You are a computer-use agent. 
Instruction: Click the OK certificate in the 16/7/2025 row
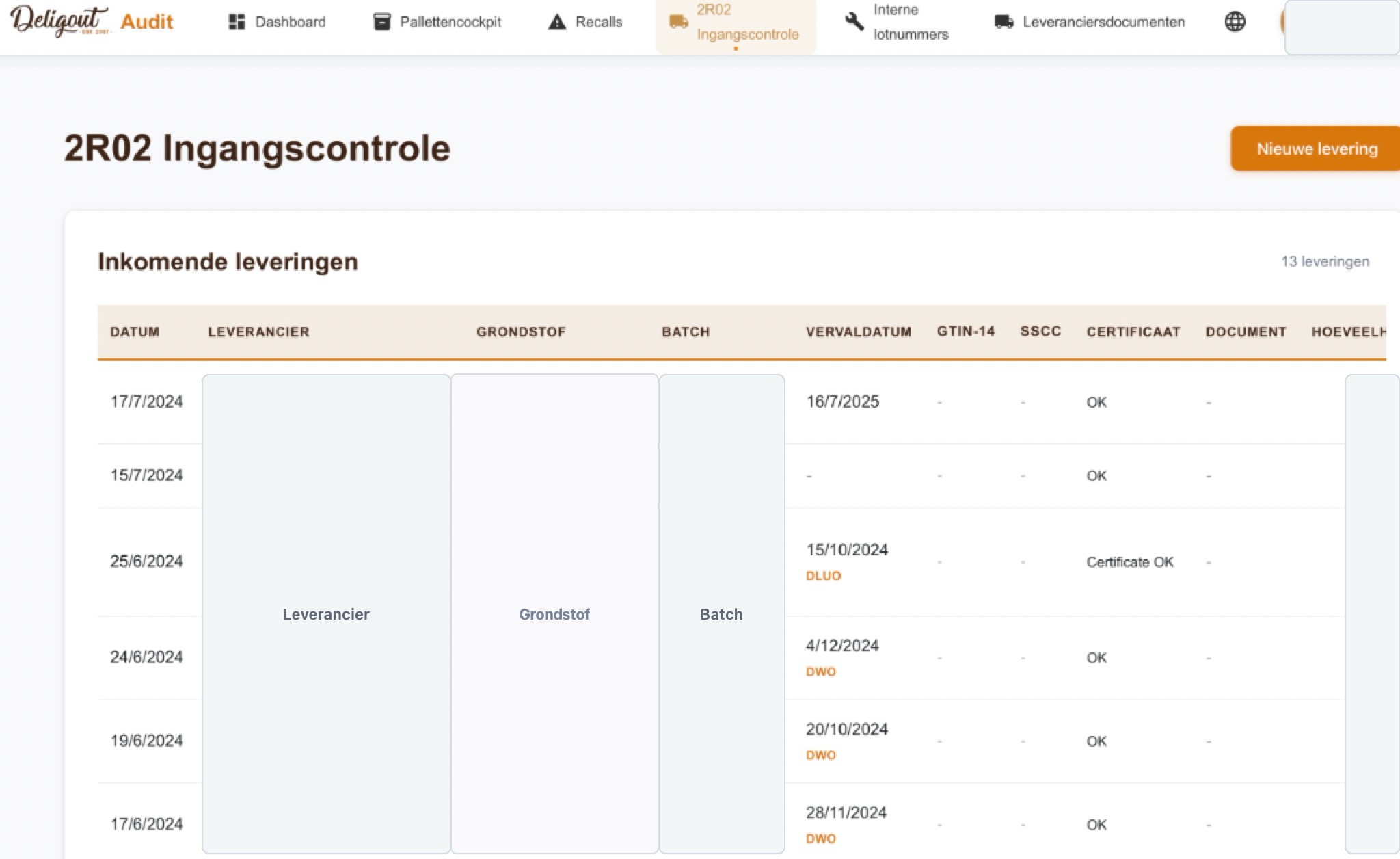(x=1096, y=402)
